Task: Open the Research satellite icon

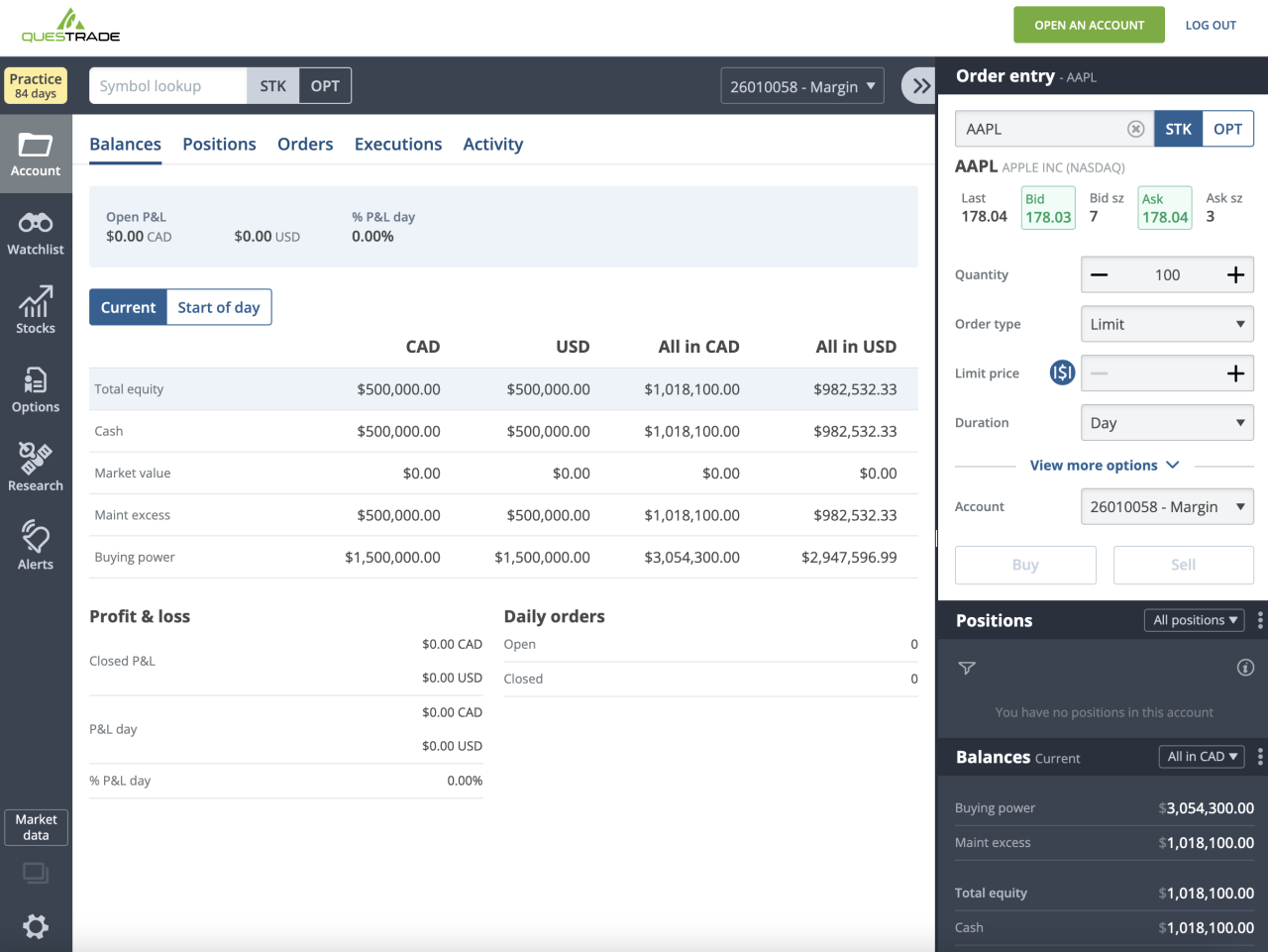Action: point(36,458)
